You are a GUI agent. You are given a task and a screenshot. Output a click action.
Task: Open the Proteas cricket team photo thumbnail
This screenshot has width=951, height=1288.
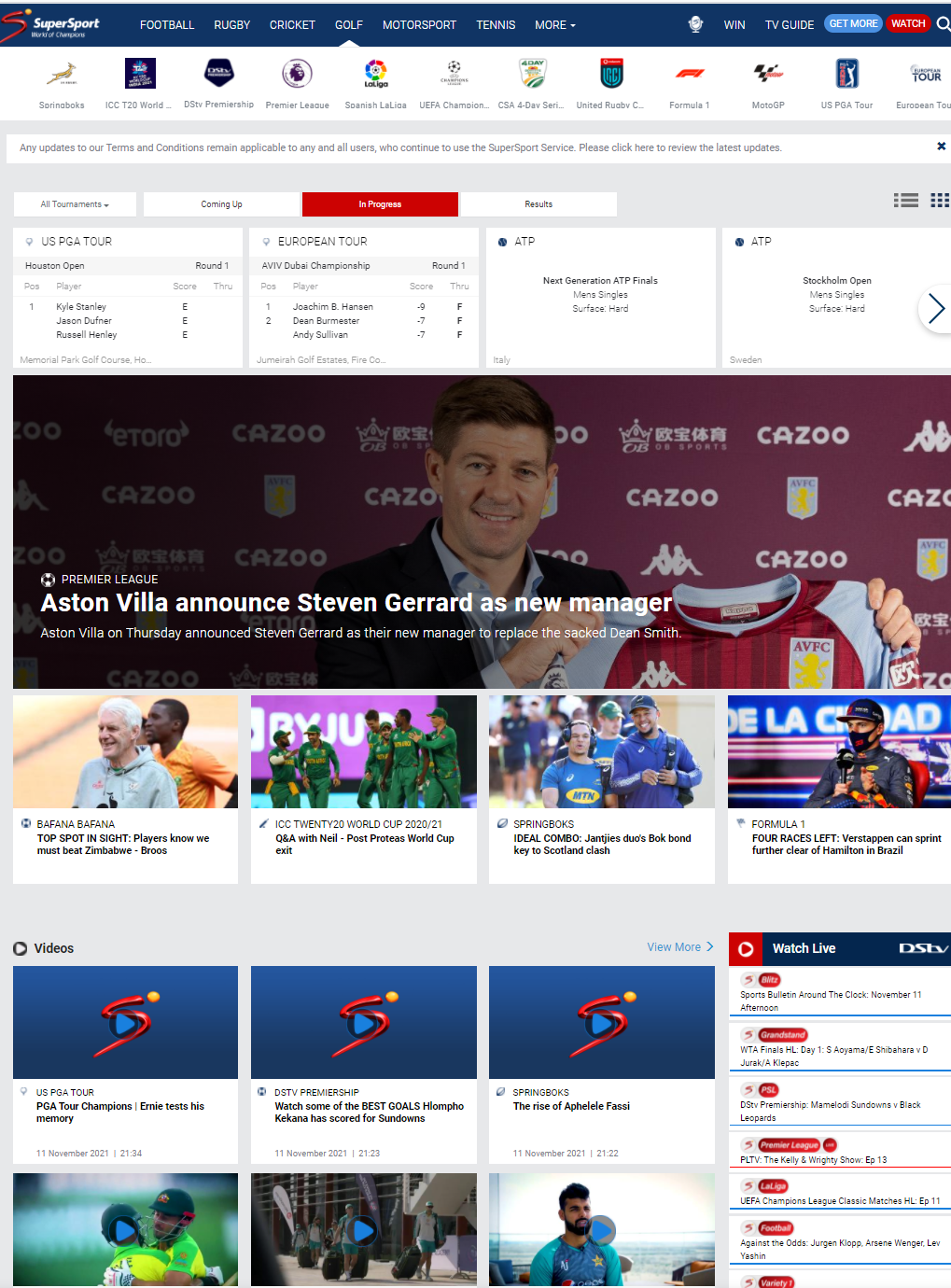364,751
